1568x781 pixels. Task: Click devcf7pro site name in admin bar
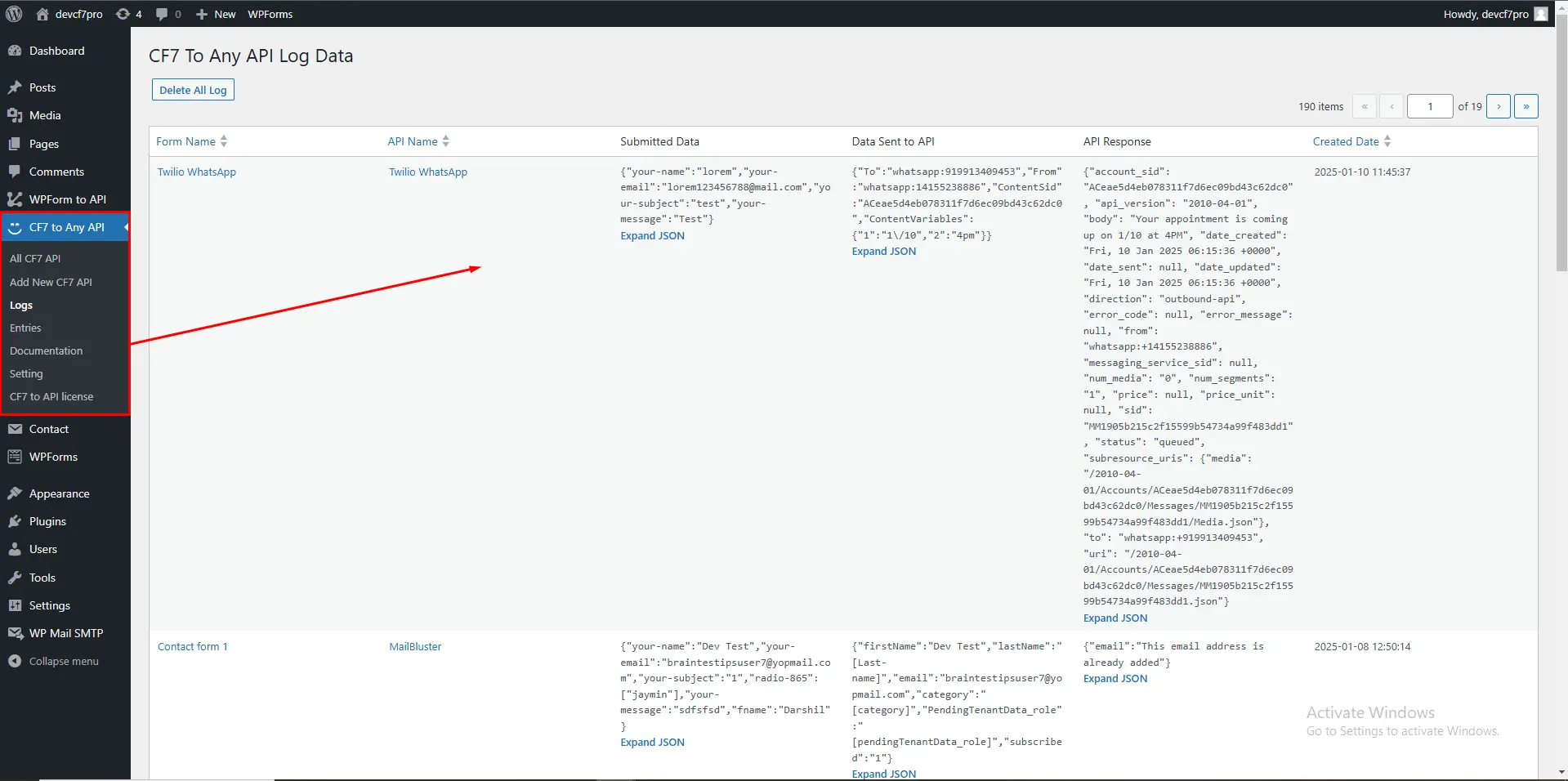tap(79, 14)
